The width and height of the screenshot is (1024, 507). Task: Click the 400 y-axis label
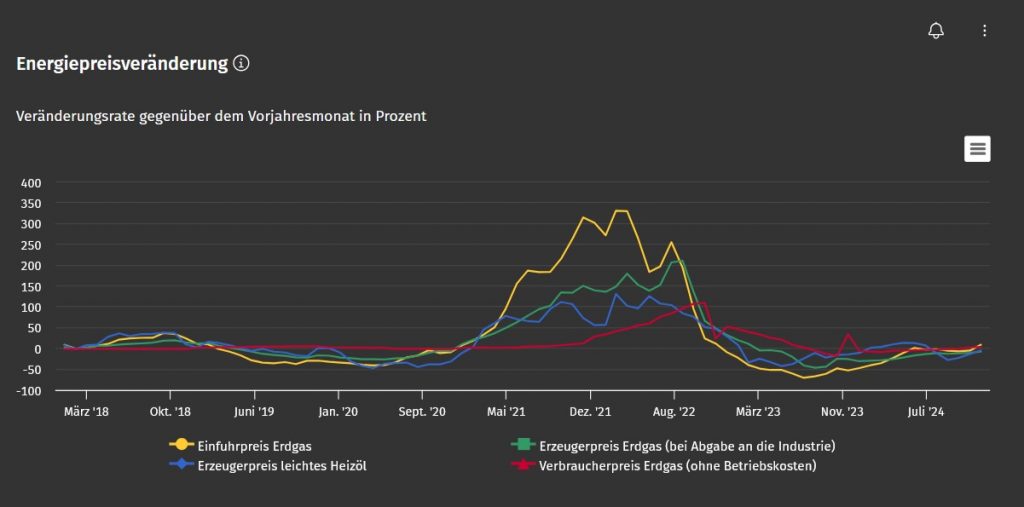[x=30, y=183]
